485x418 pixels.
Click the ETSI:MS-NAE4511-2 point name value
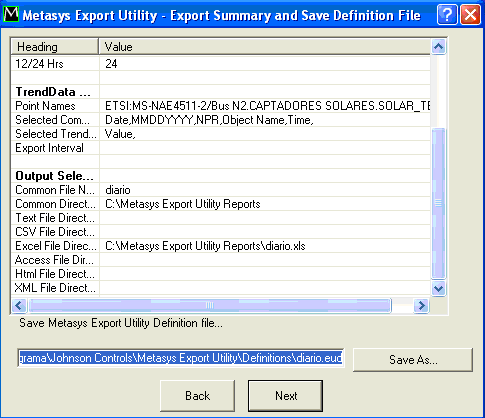click(x=267, y=106)
